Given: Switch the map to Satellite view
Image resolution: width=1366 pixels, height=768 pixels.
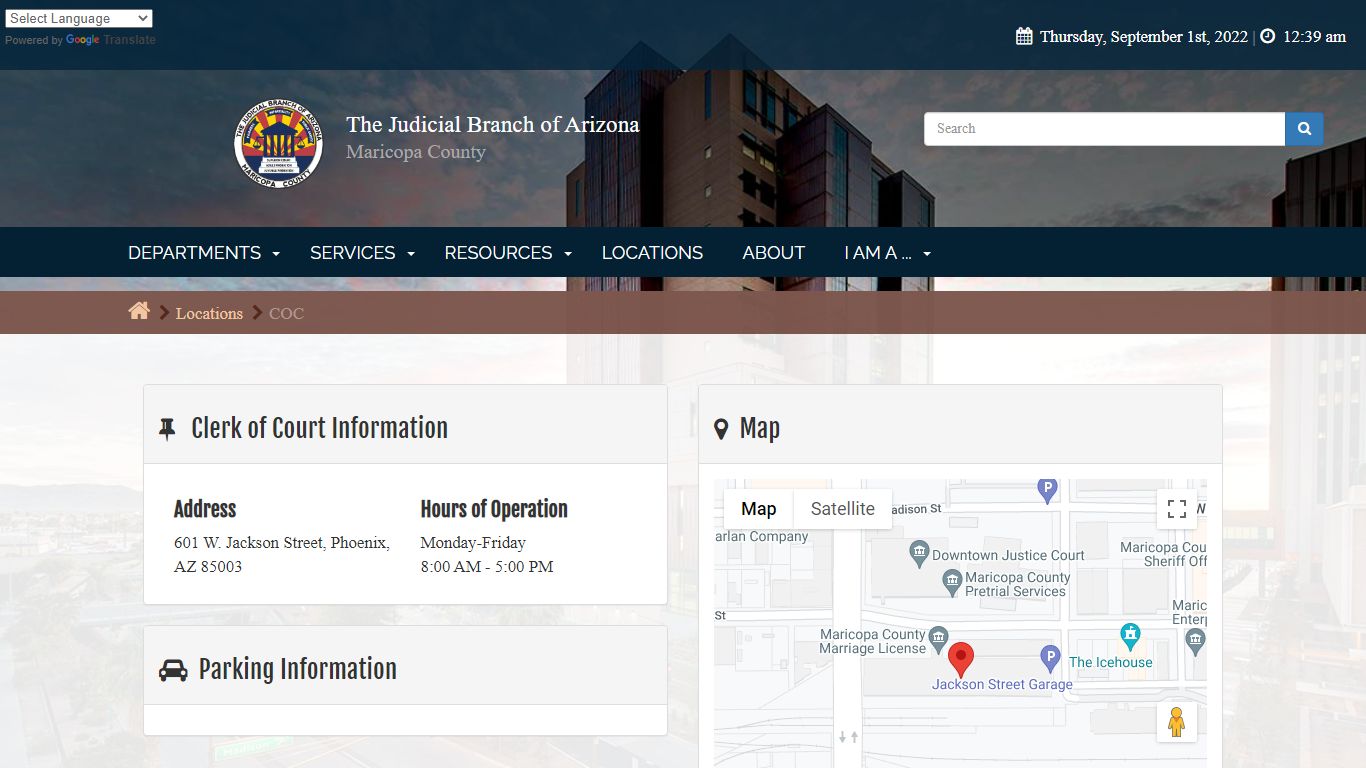Looking at the screenshot, I should click(842, 509).
